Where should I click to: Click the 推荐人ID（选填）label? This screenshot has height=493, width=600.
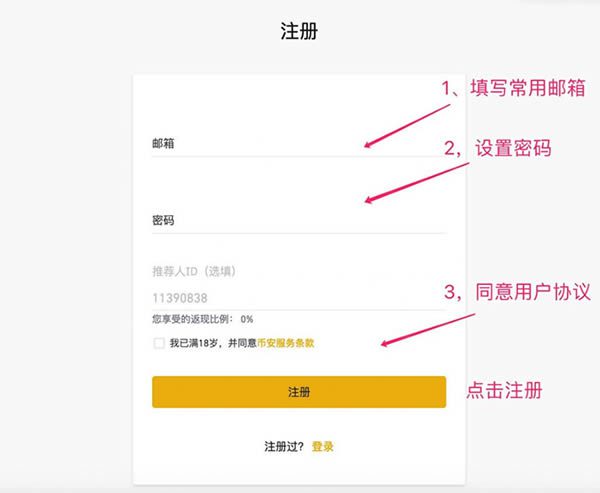coord(194,271)
